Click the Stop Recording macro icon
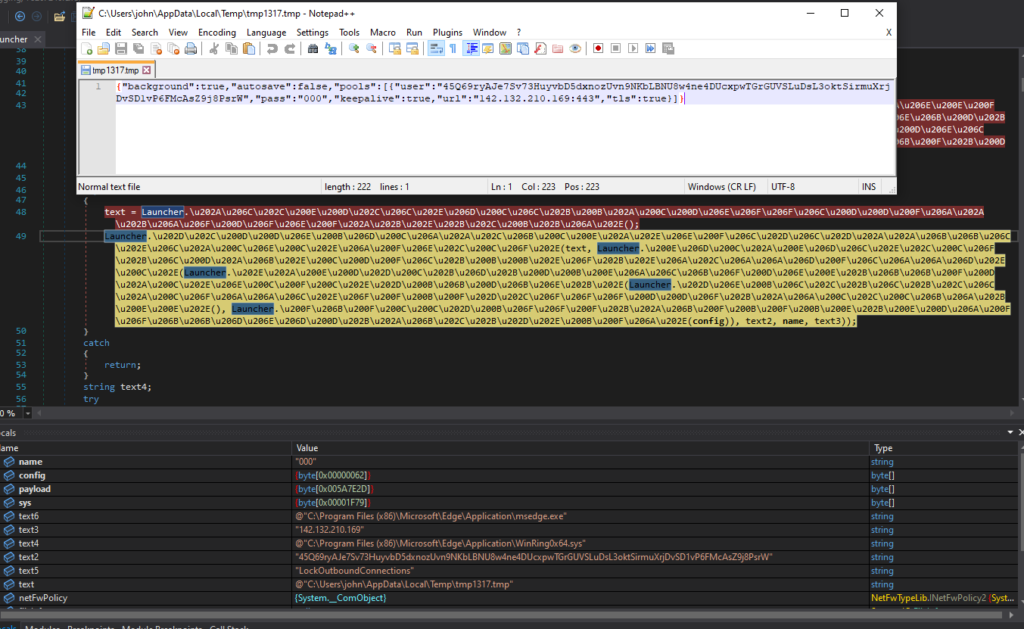 point(616,49)
